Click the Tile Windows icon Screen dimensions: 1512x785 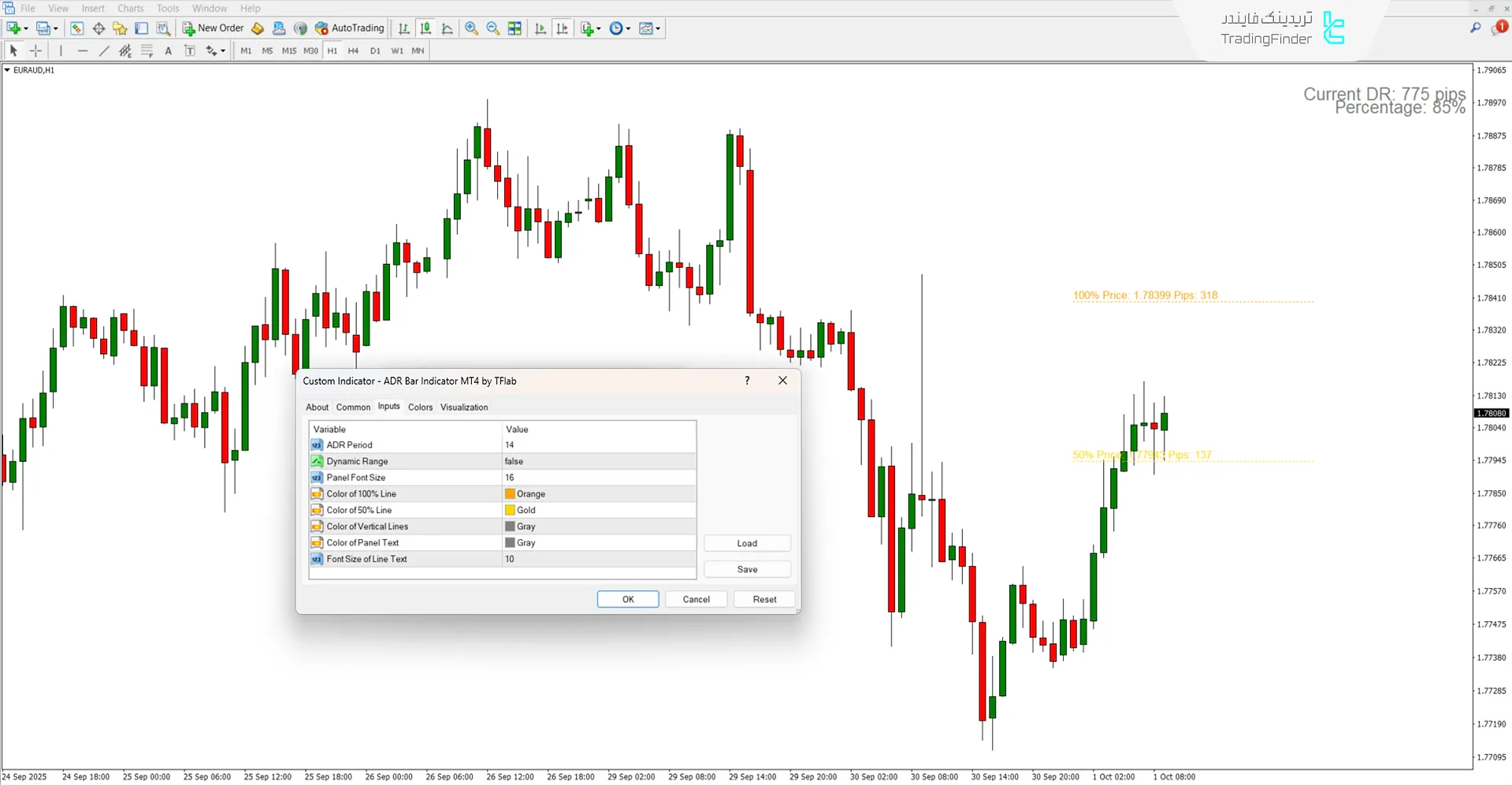click(x=515, y=28)
